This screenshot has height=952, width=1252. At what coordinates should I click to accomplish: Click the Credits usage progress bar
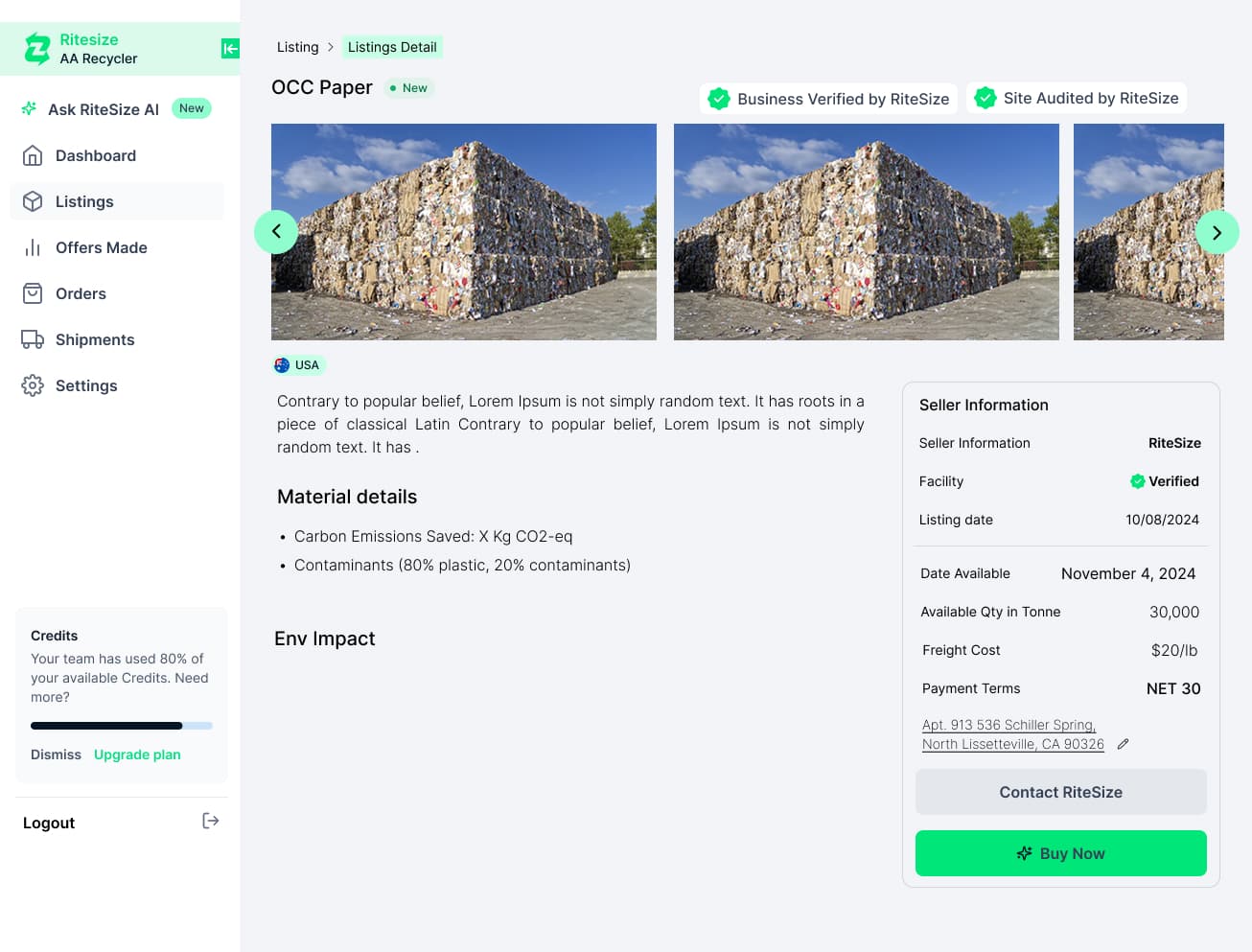coord(122,726)
